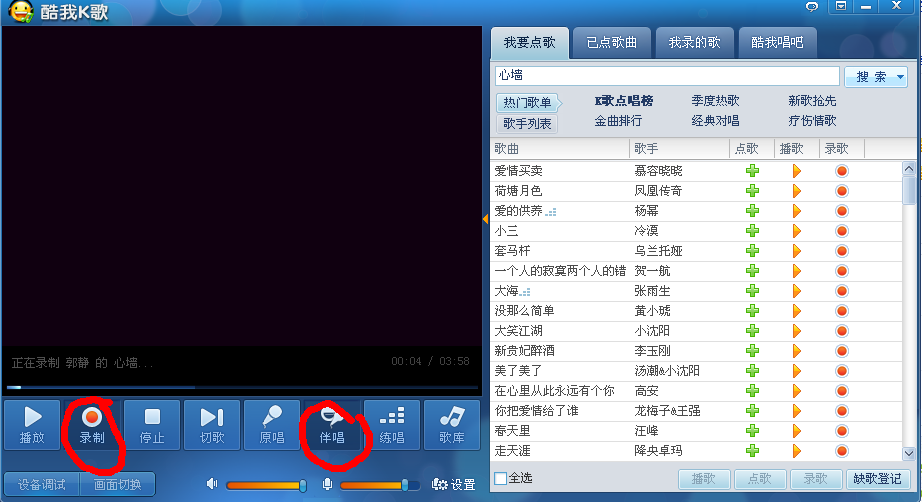Skip to next song with 切歌
This screenshot has height=502, width=922.
[212, 424]
